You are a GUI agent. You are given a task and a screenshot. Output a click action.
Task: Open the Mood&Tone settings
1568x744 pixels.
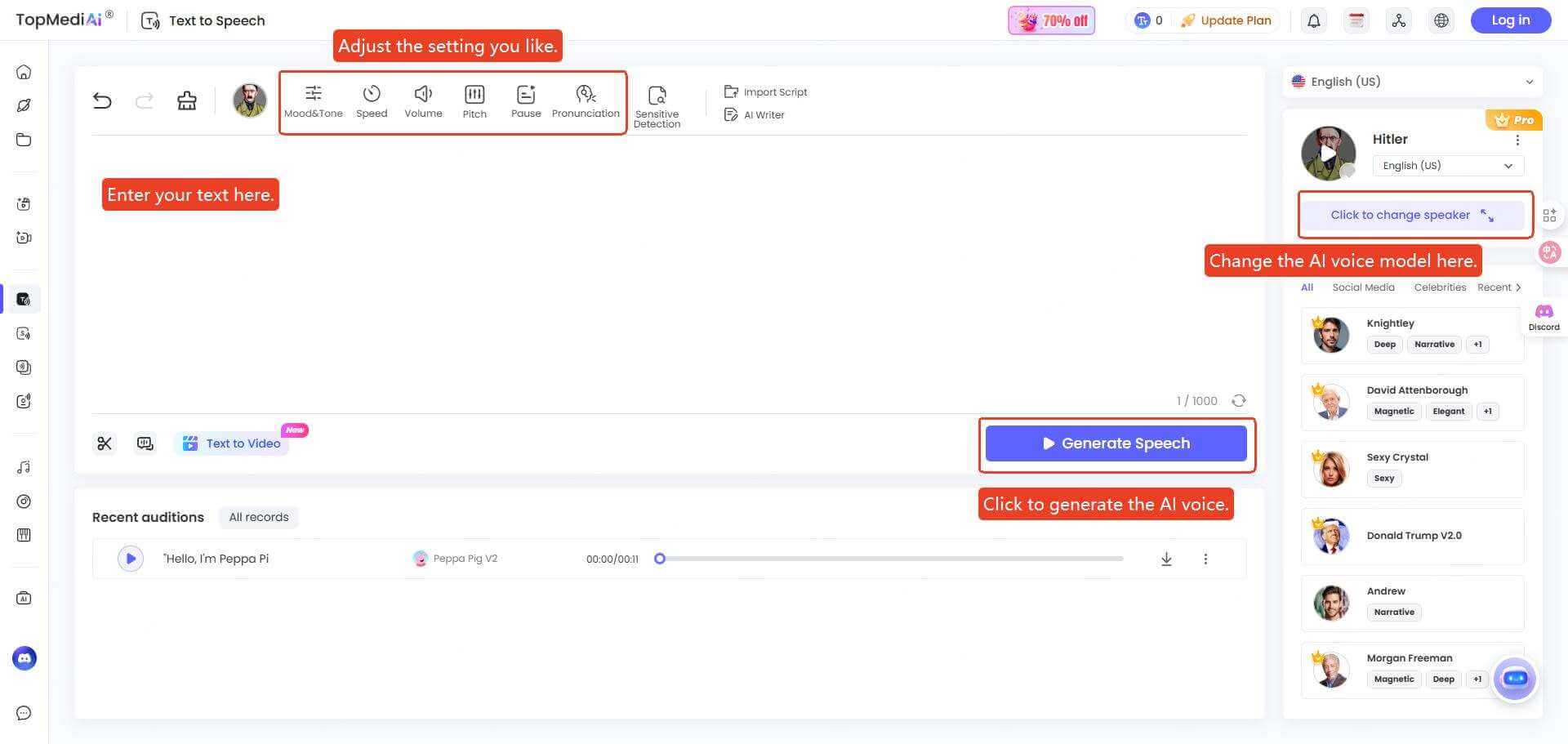pos(314,100)
